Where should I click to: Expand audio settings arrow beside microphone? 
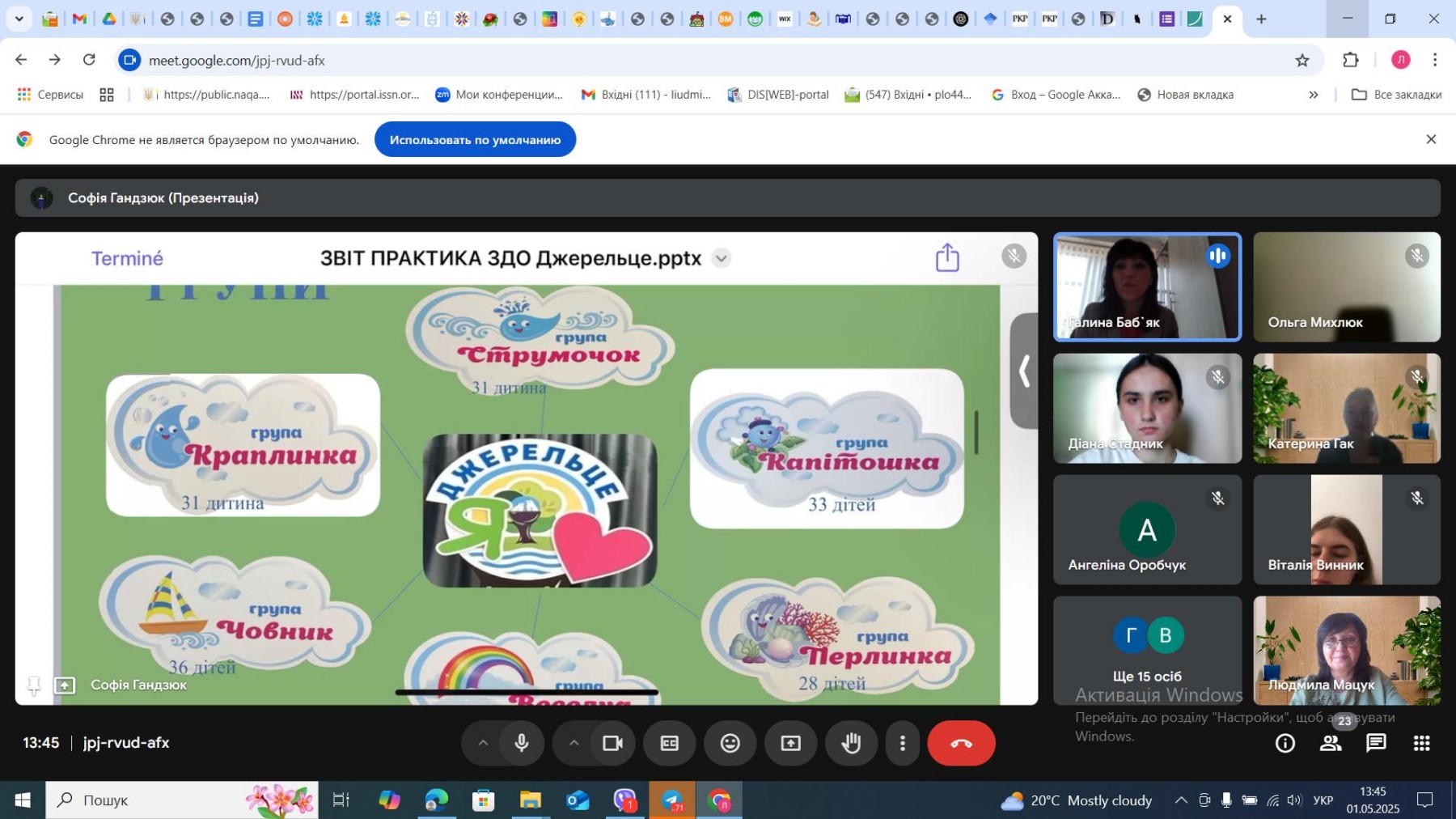(x=483, y=743)
